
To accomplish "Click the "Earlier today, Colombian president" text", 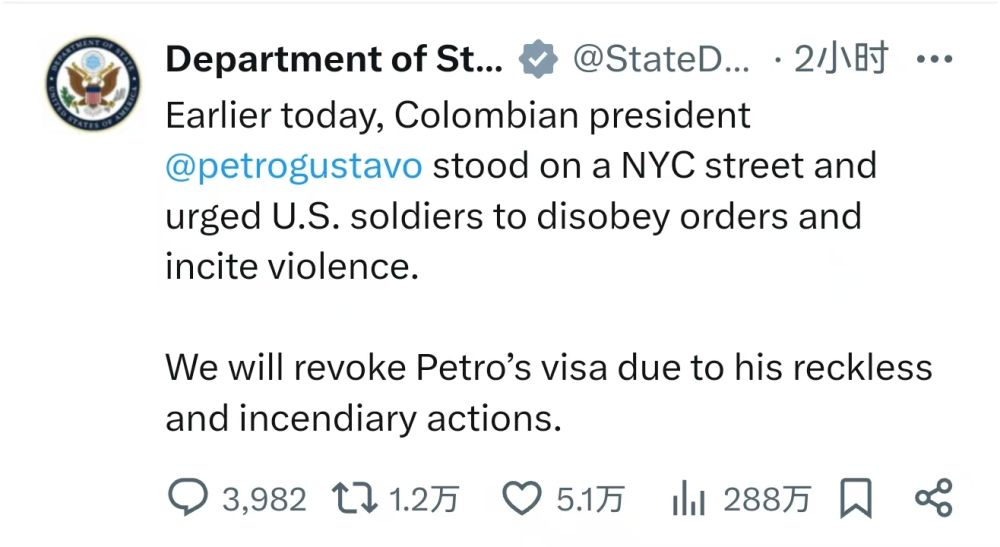I will point(458,115).
